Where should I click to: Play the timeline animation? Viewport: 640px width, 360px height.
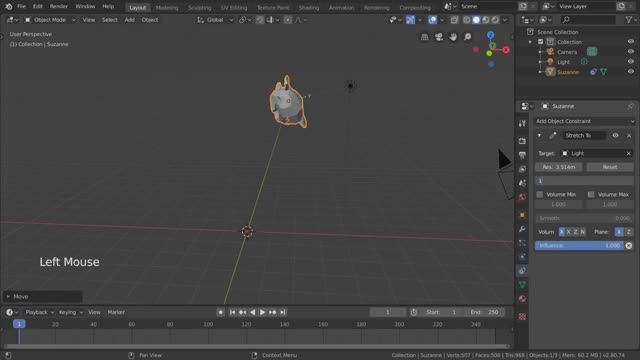pos(262,312)
